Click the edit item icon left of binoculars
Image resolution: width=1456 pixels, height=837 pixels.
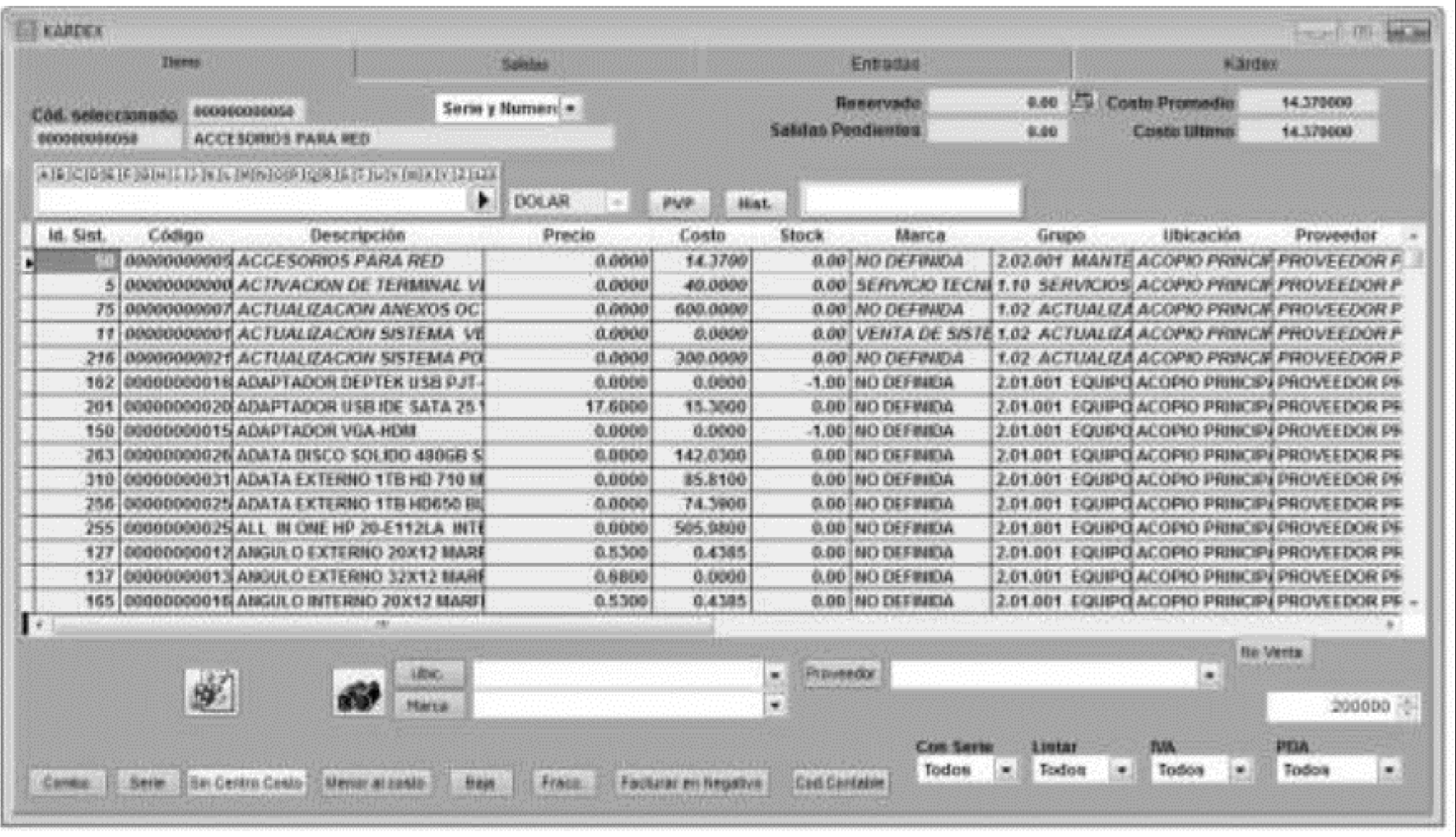pyautogui.click(x=212, y=691)
